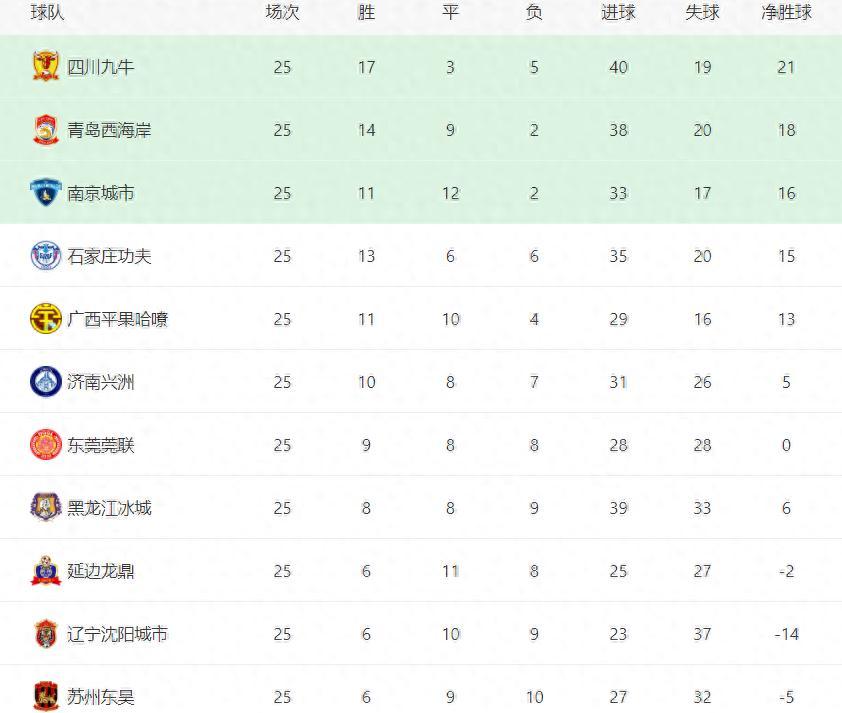The width and height of the screenshot is (842, 713).
Task: Open the 青岛西海岸 team name link
Action: [109, 130]
